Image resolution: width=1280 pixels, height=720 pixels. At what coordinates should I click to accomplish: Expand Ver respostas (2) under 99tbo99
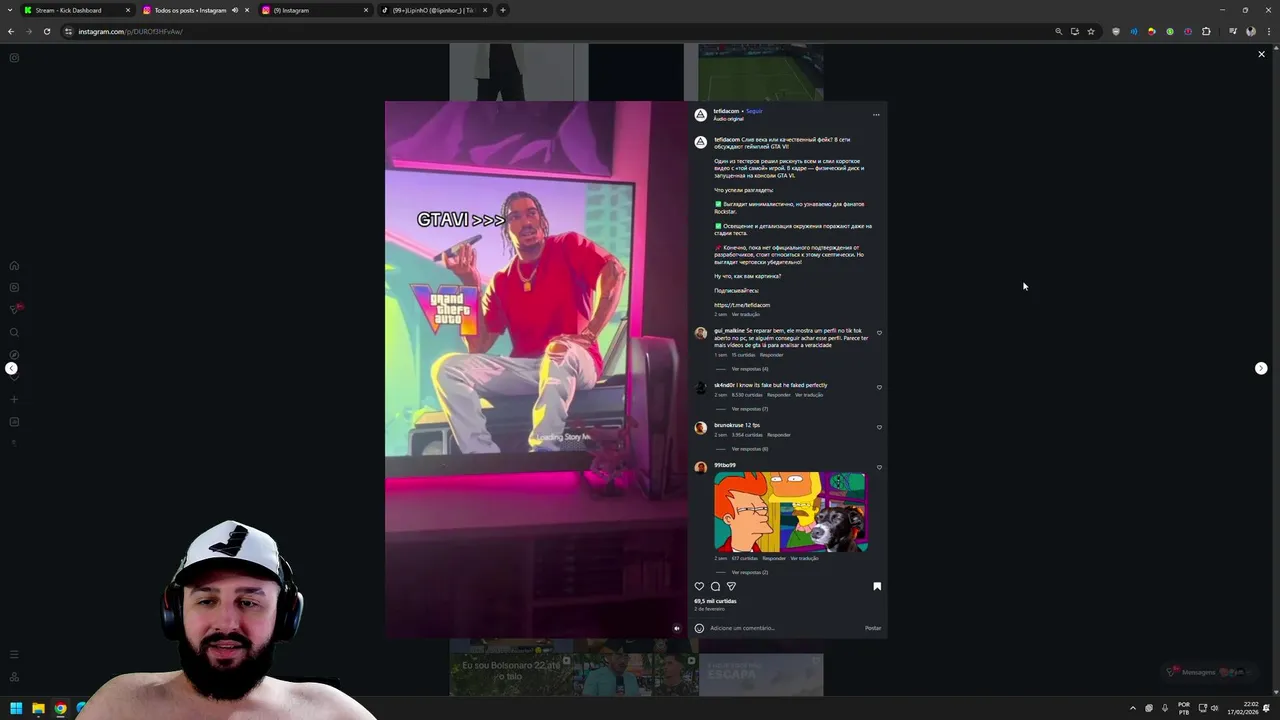pyautogui.click(x=749, y=572)
